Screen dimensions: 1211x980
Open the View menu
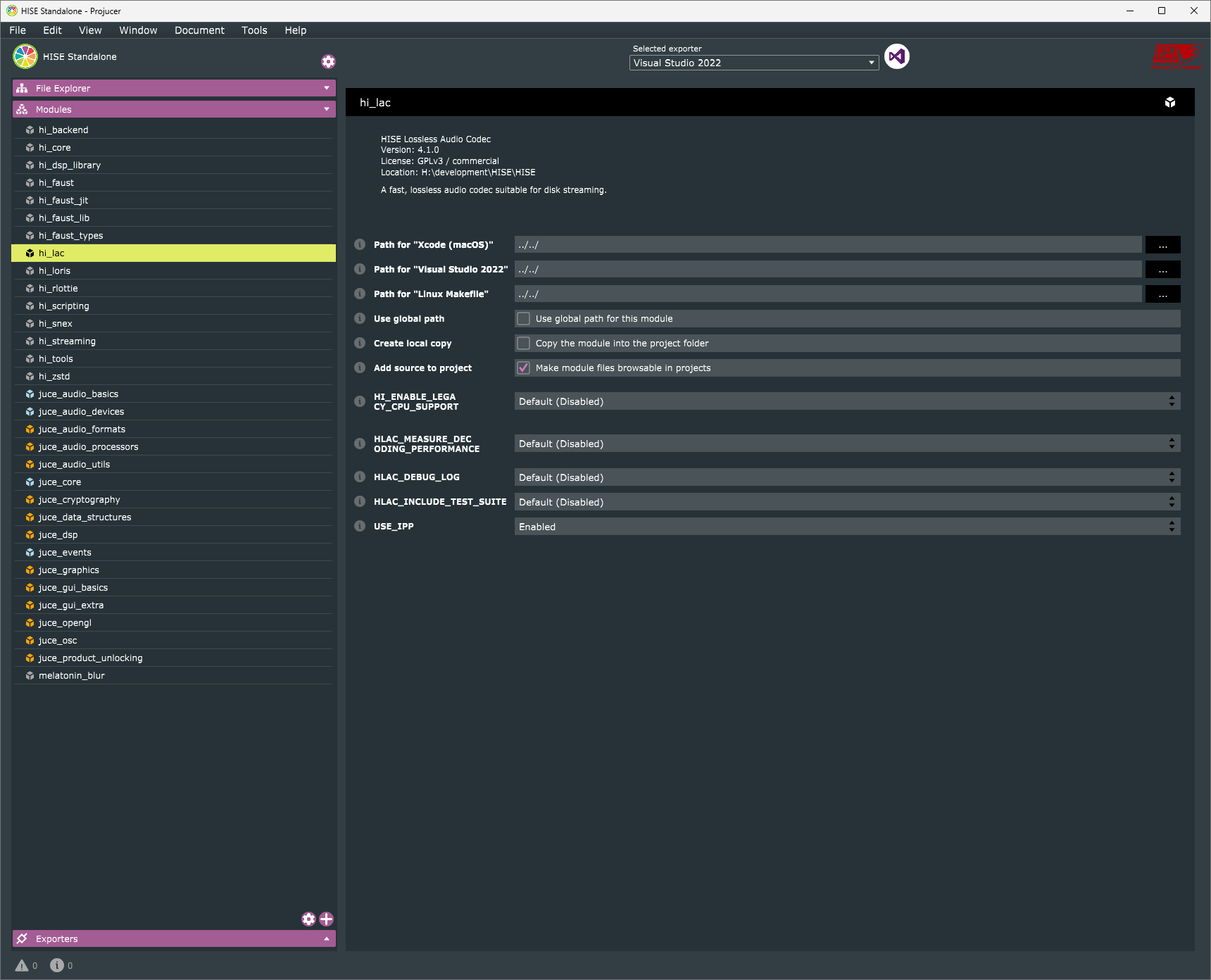(x=90, y=30)
